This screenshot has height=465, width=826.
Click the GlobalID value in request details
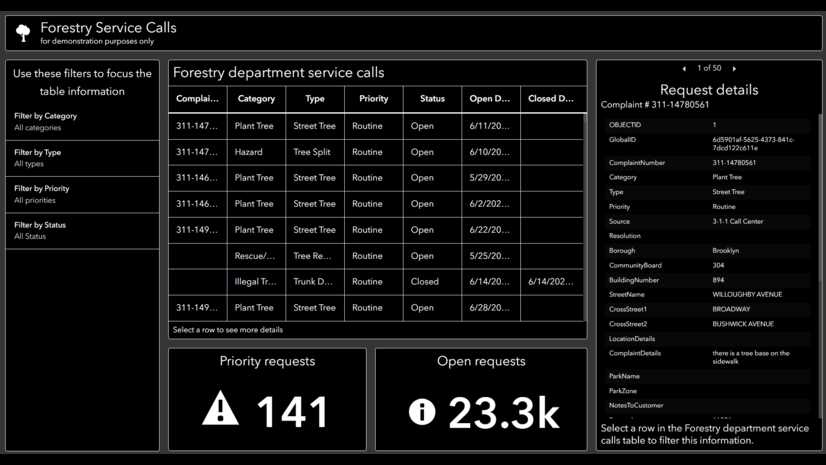753,144
